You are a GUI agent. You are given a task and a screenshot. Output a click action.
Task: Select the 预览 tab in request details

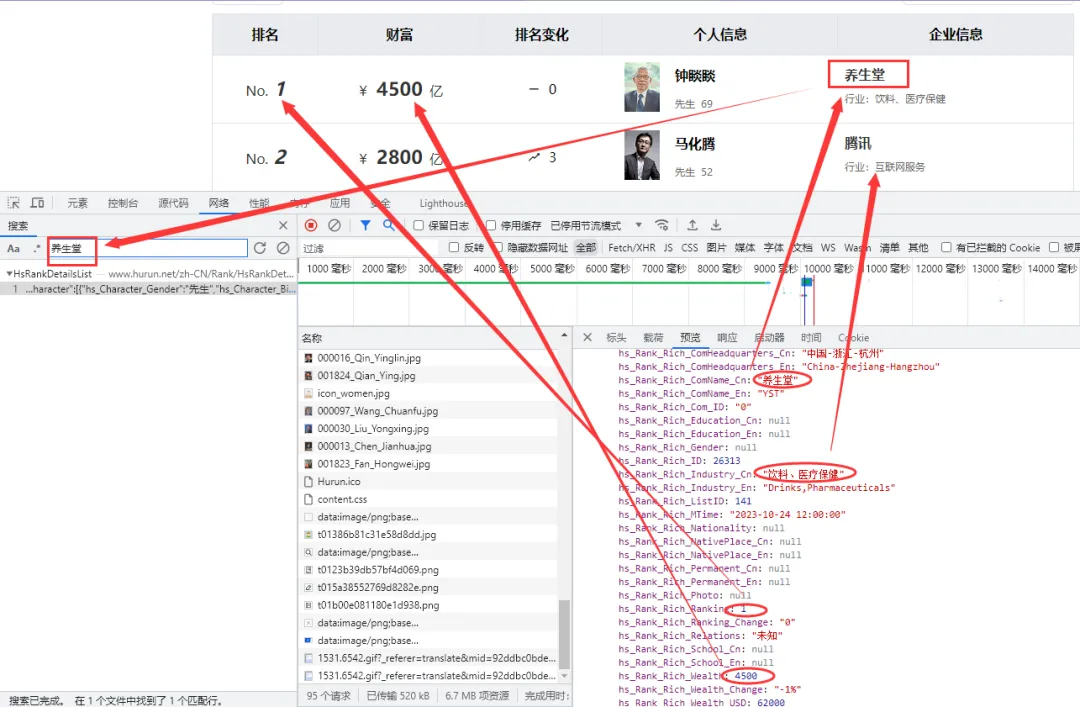[690, 338]
